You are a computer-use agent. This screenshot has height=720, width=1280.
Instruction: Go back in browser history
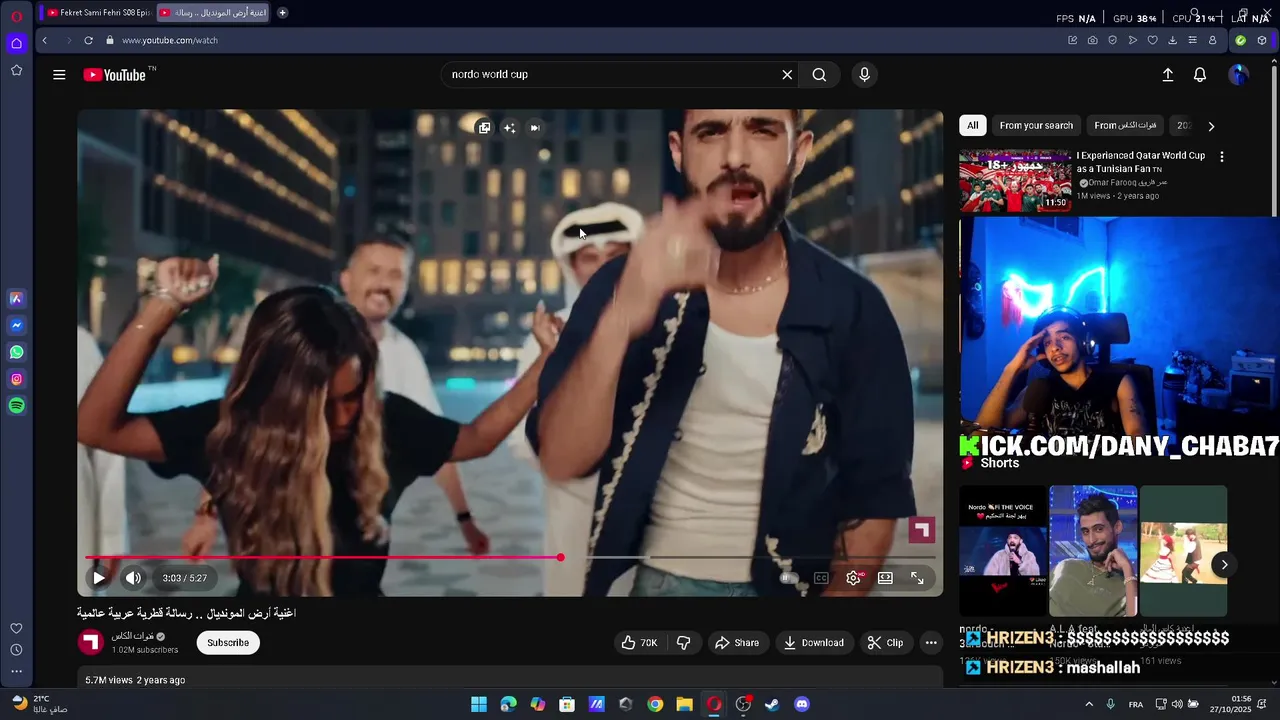pyautogui.click(x=44, y=40)
